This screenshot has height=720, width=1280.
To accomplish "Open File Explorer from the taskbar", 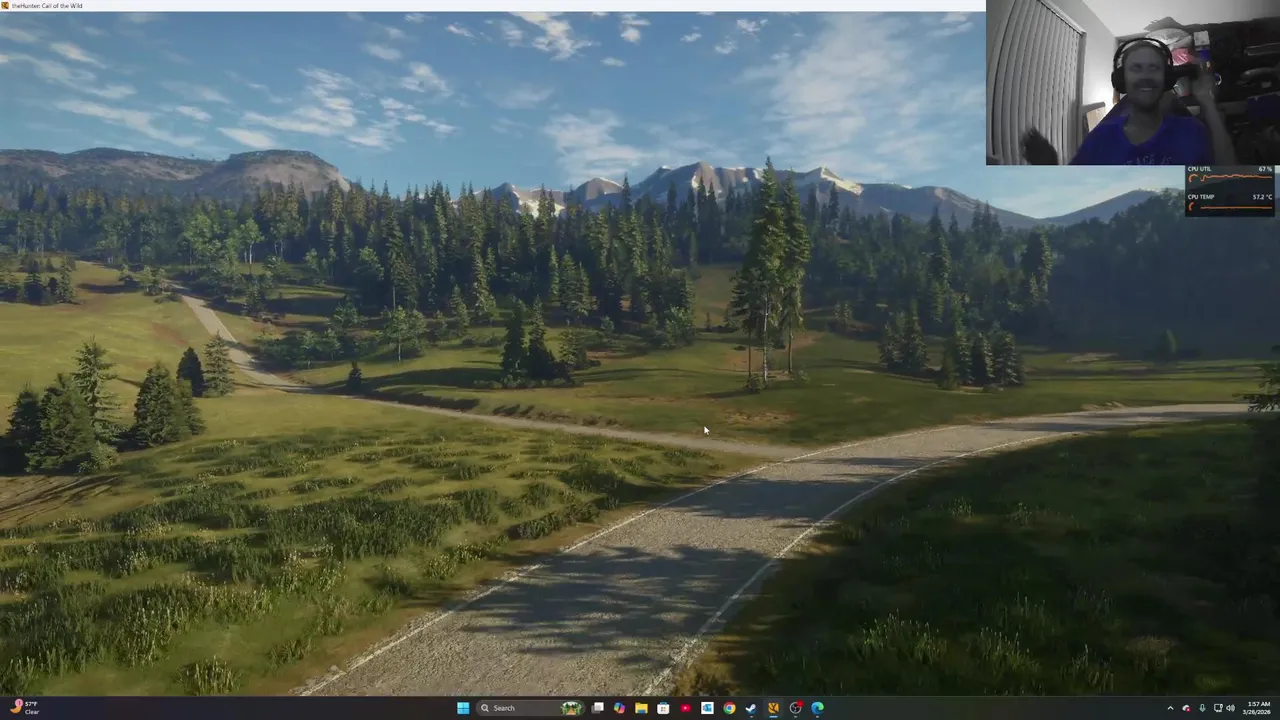I will coord(641,708).
